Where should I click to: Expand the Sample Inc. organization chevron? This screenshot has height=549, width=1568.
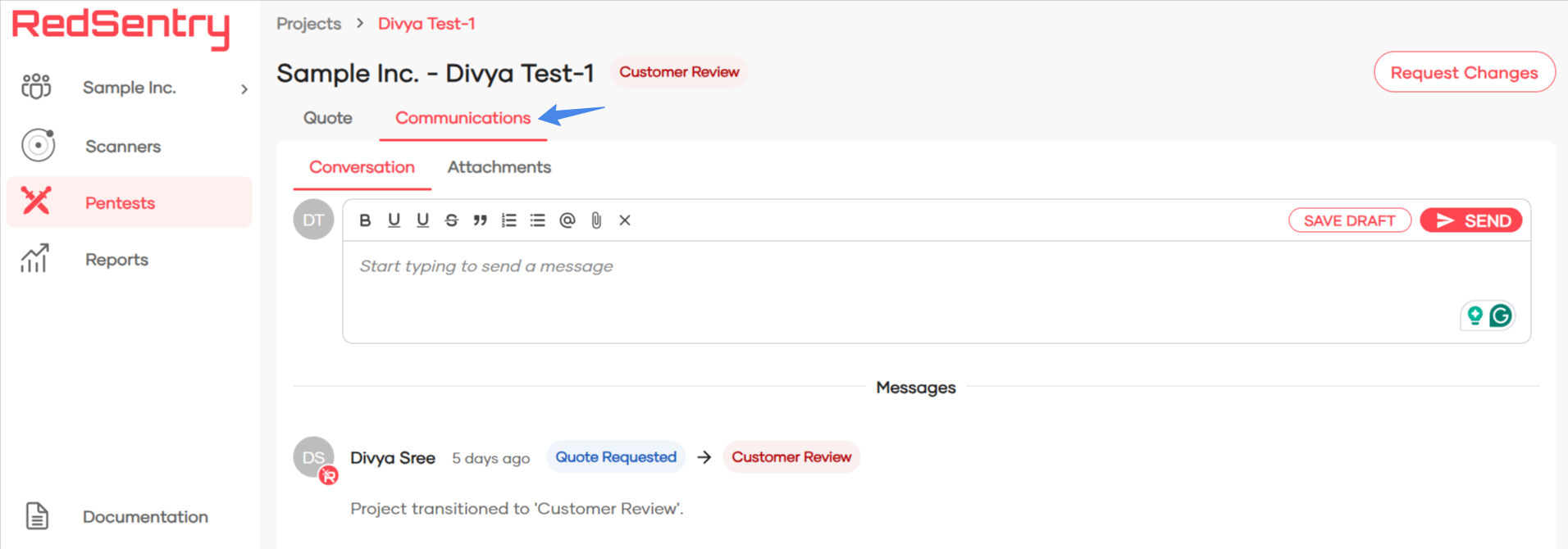pyautogui.click(x=244, y=88)
